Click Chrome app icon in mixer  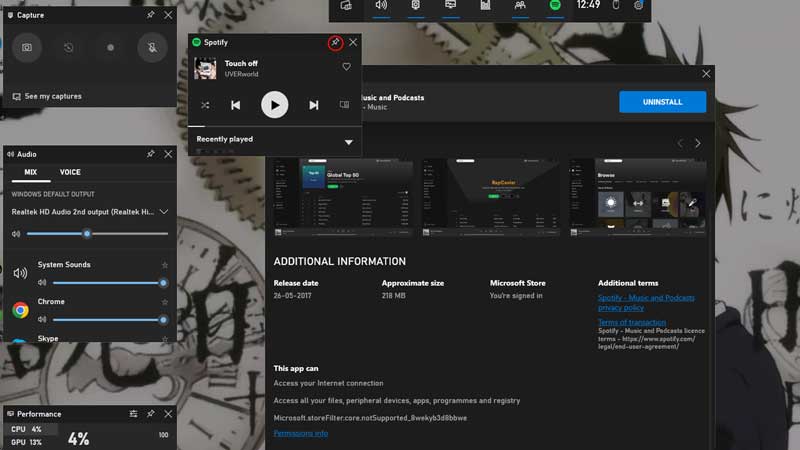coord(20,310)
